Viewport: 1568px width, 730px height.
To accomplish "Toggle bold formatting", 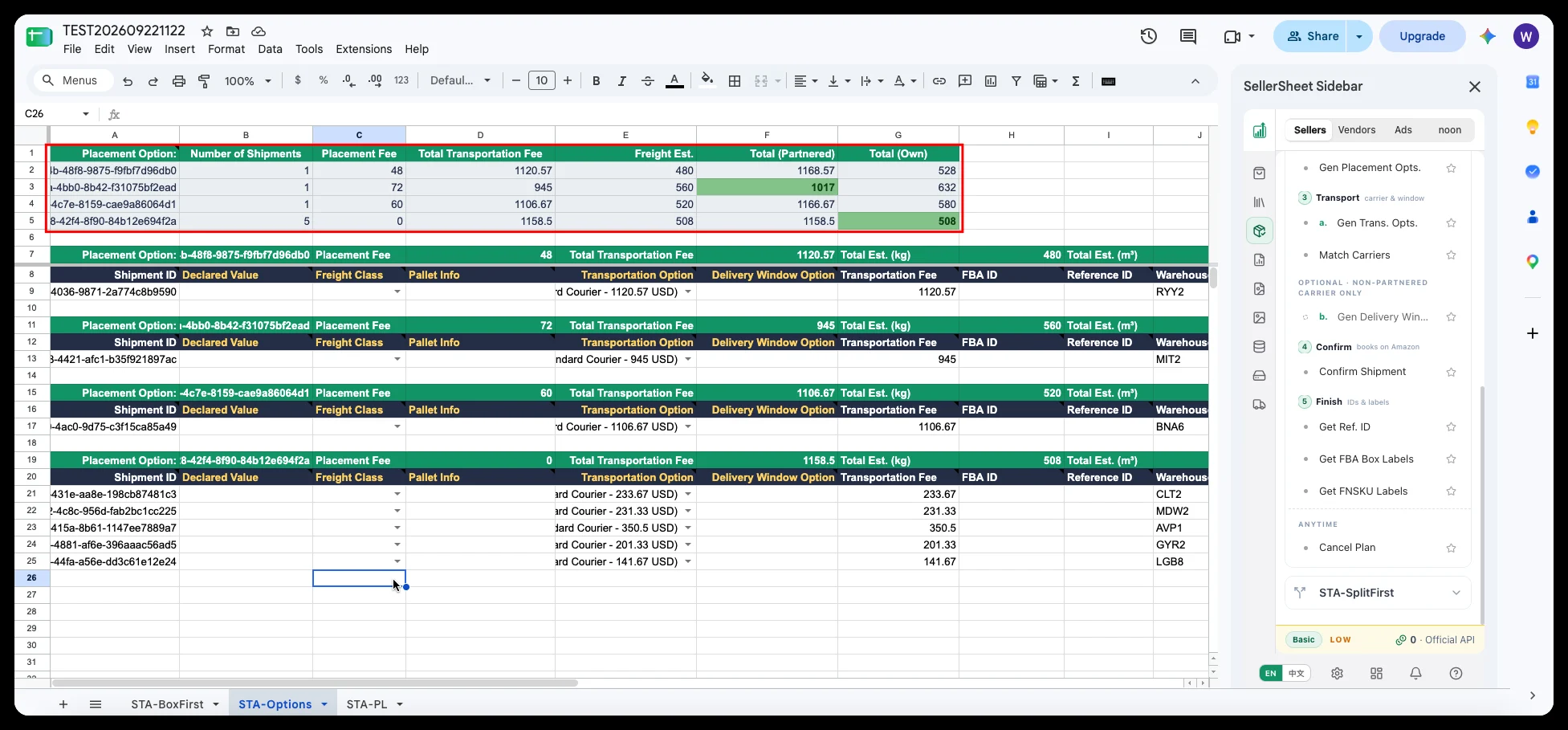I will point(597,81).
